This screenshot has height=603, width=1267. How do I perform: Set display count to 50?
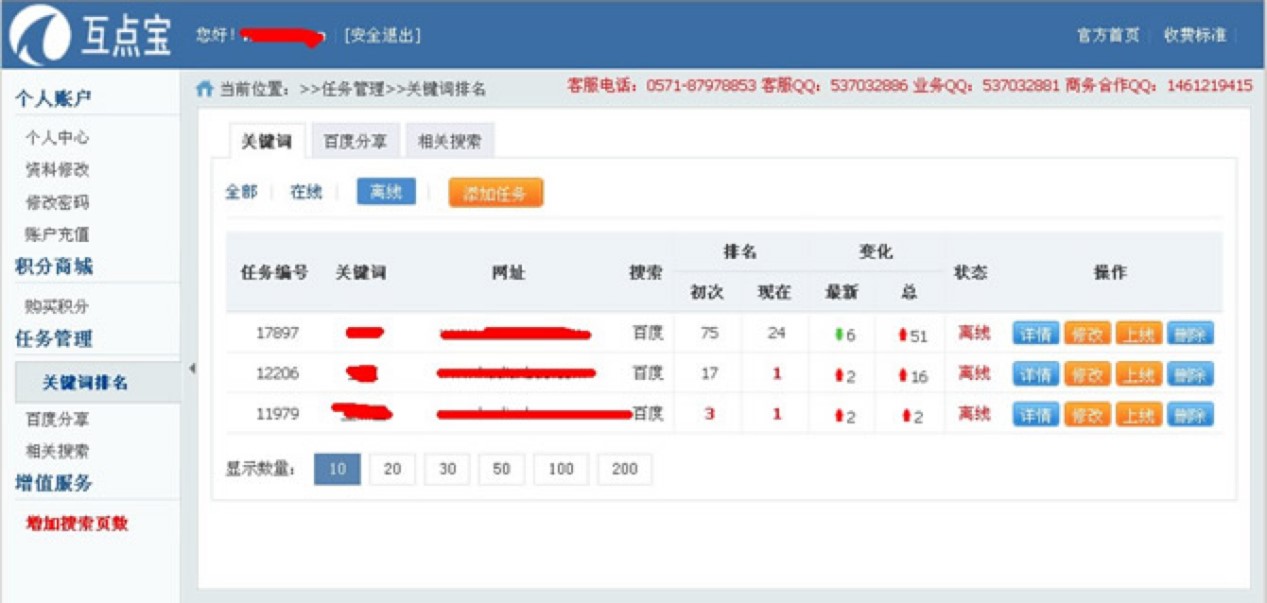pyautogui.click(x=501, y=469)
